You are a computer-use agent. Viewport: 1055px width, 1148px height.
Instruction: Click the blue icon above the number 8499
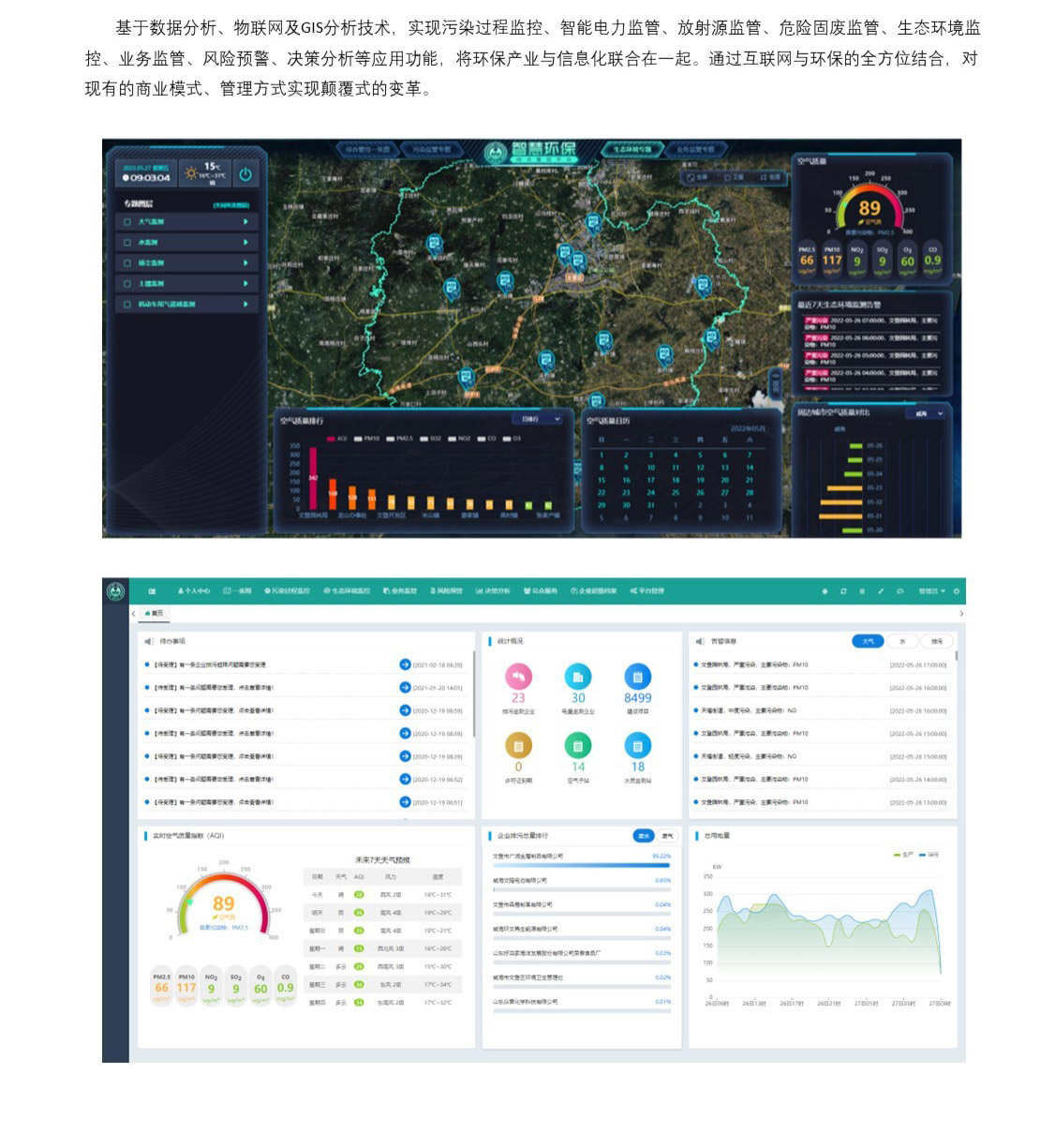coord(637,676)
